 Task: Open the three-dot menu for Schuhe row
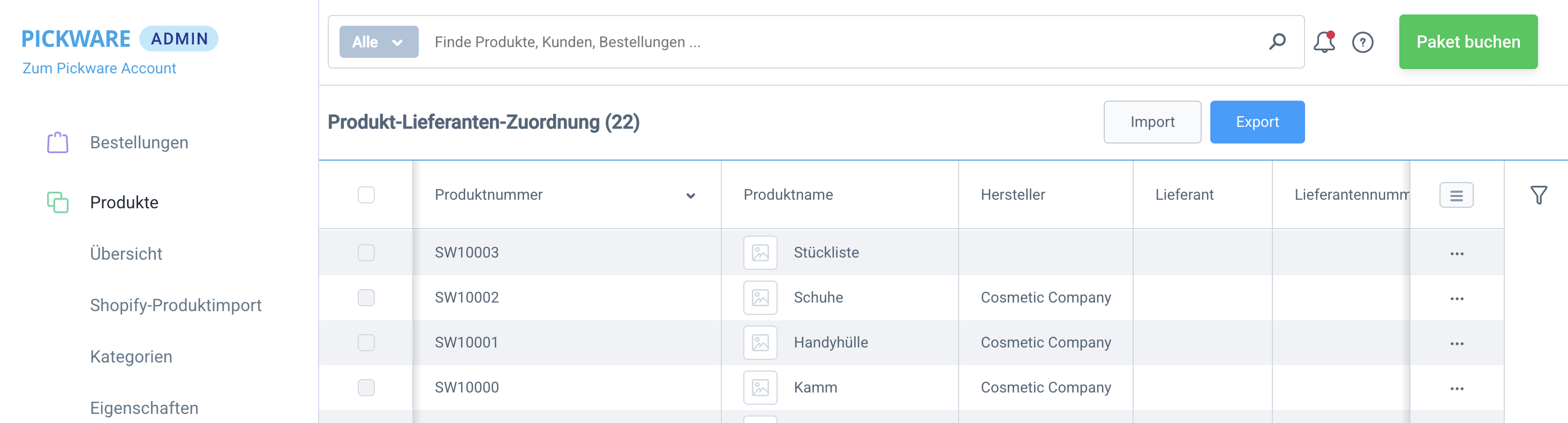pos(1457,298)
